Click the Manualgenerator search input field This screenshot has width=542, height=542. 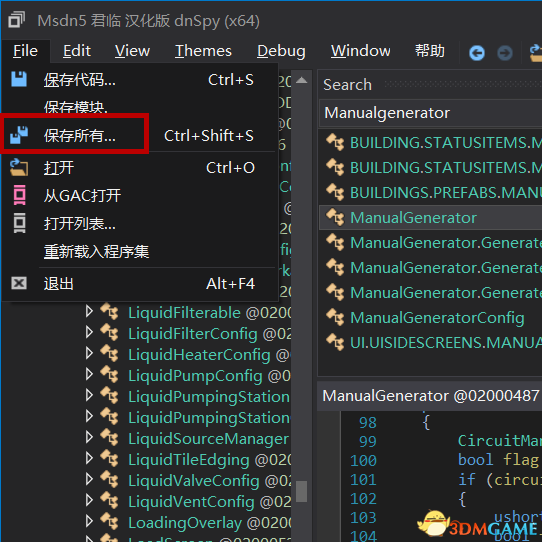coord(431,113)
